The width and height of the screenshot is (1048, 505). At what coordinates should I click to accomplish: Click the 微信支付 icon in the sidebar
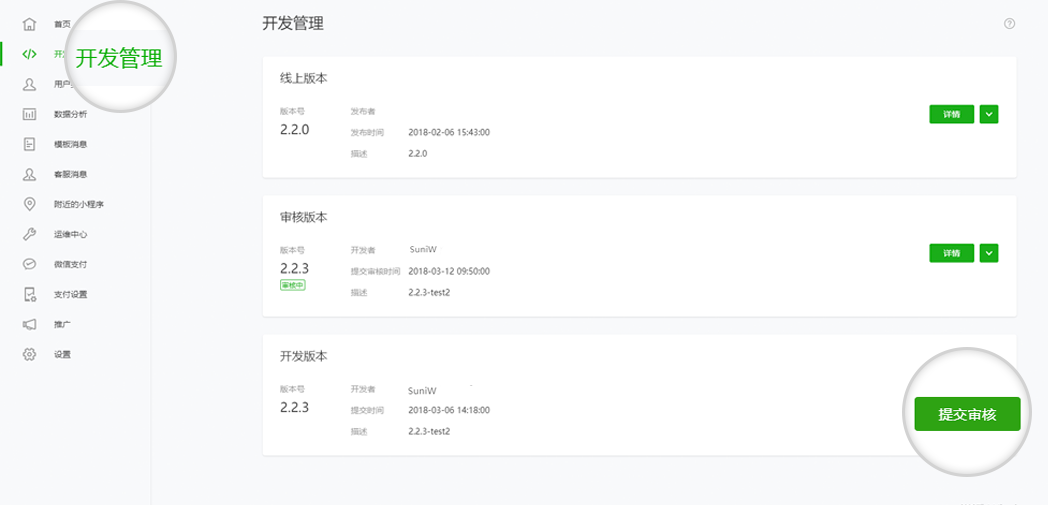coord(30,264)
